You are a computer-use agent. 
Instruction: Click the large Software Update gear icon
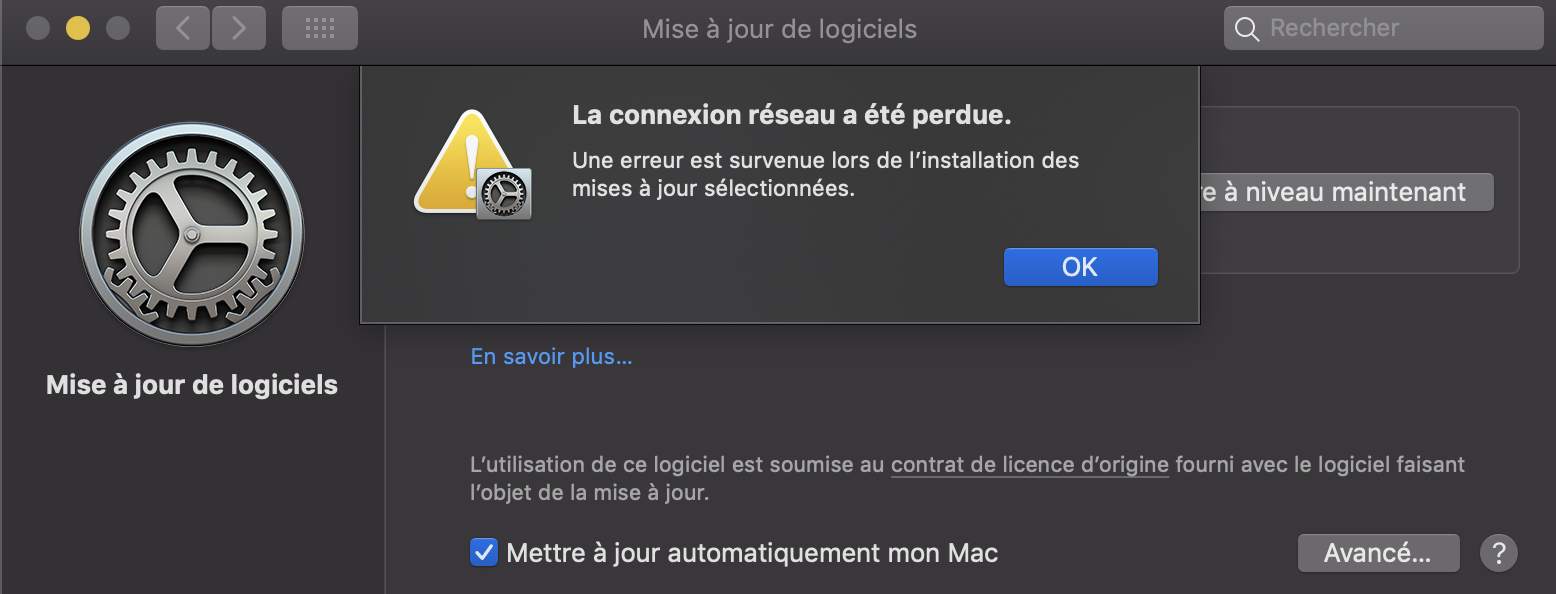coord(191,235)
